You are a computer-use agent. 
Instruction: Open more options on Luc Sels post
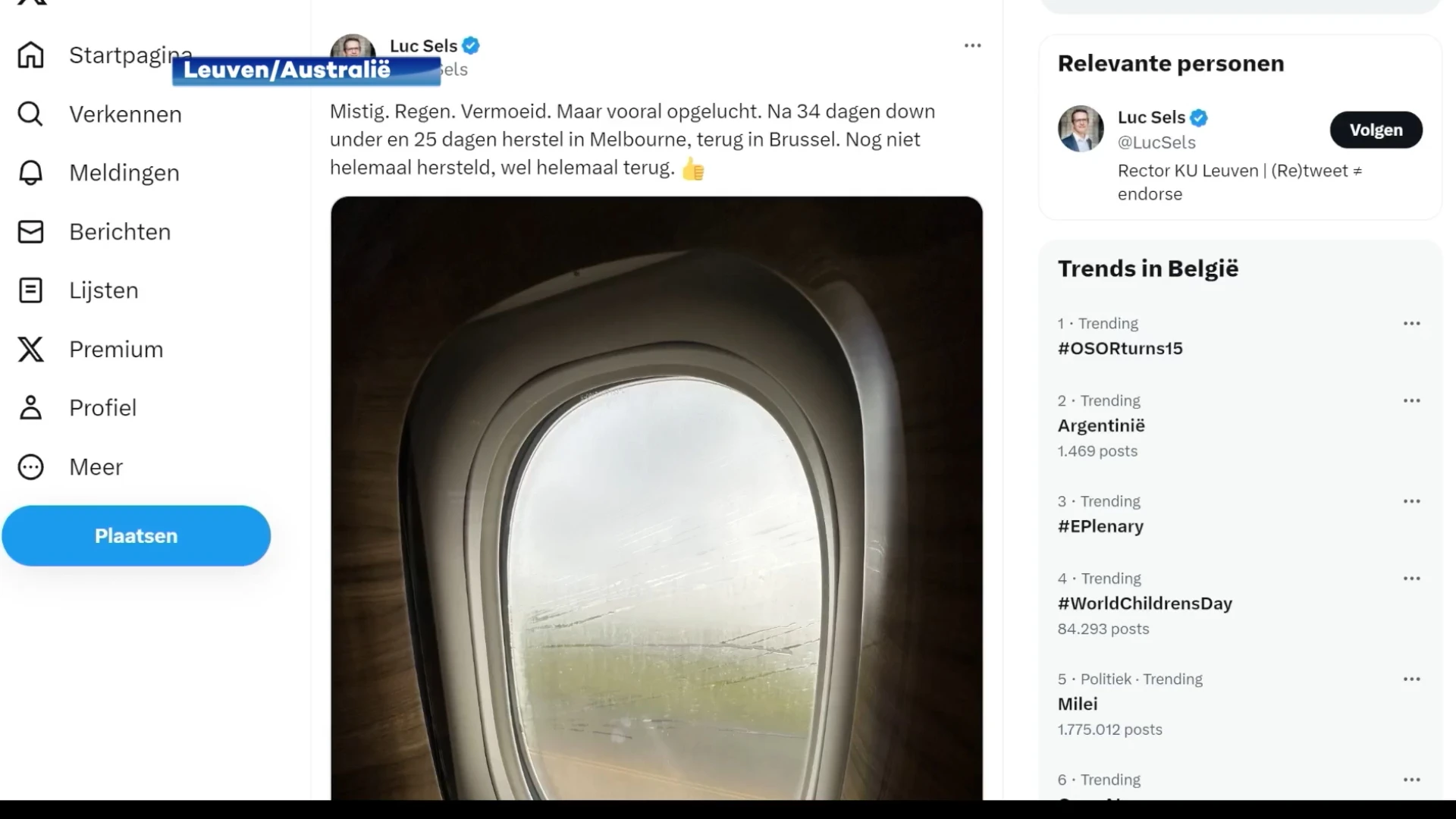972,45
